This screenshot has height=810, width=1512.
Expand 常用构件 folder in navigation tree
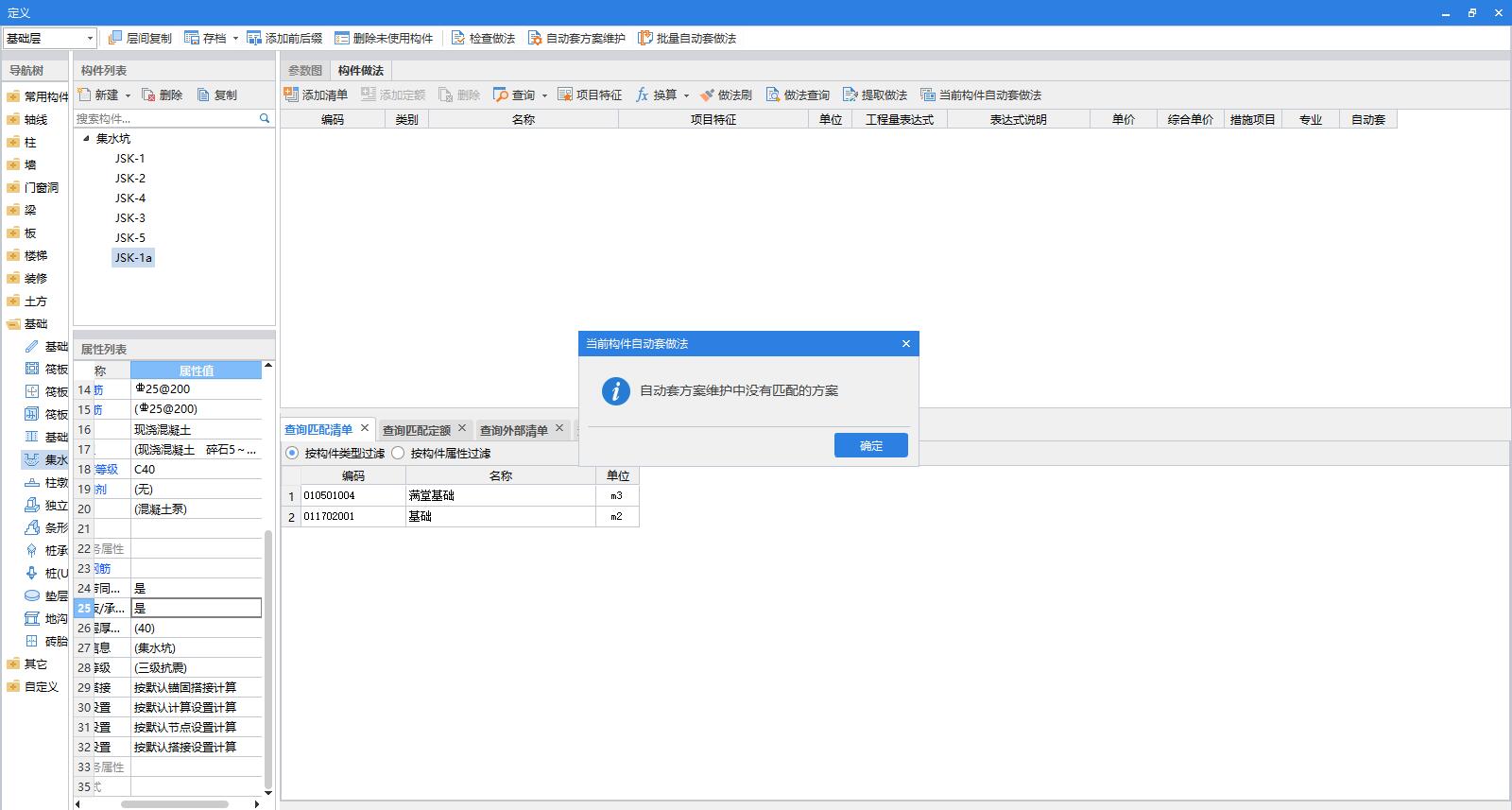click(x=12, y=96)
